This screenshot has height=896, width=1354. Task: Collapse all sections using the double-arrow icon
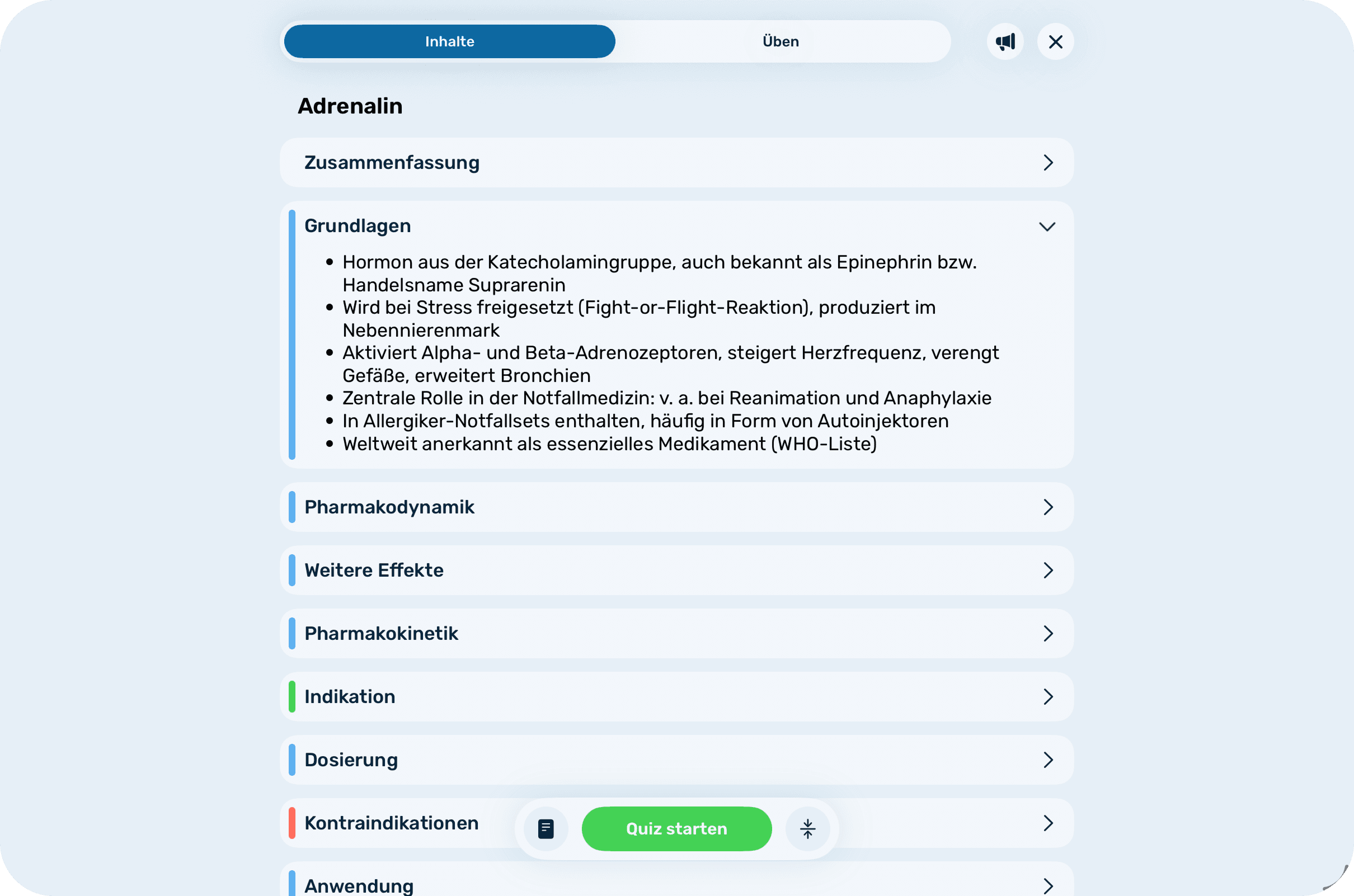tap(807, 828)
